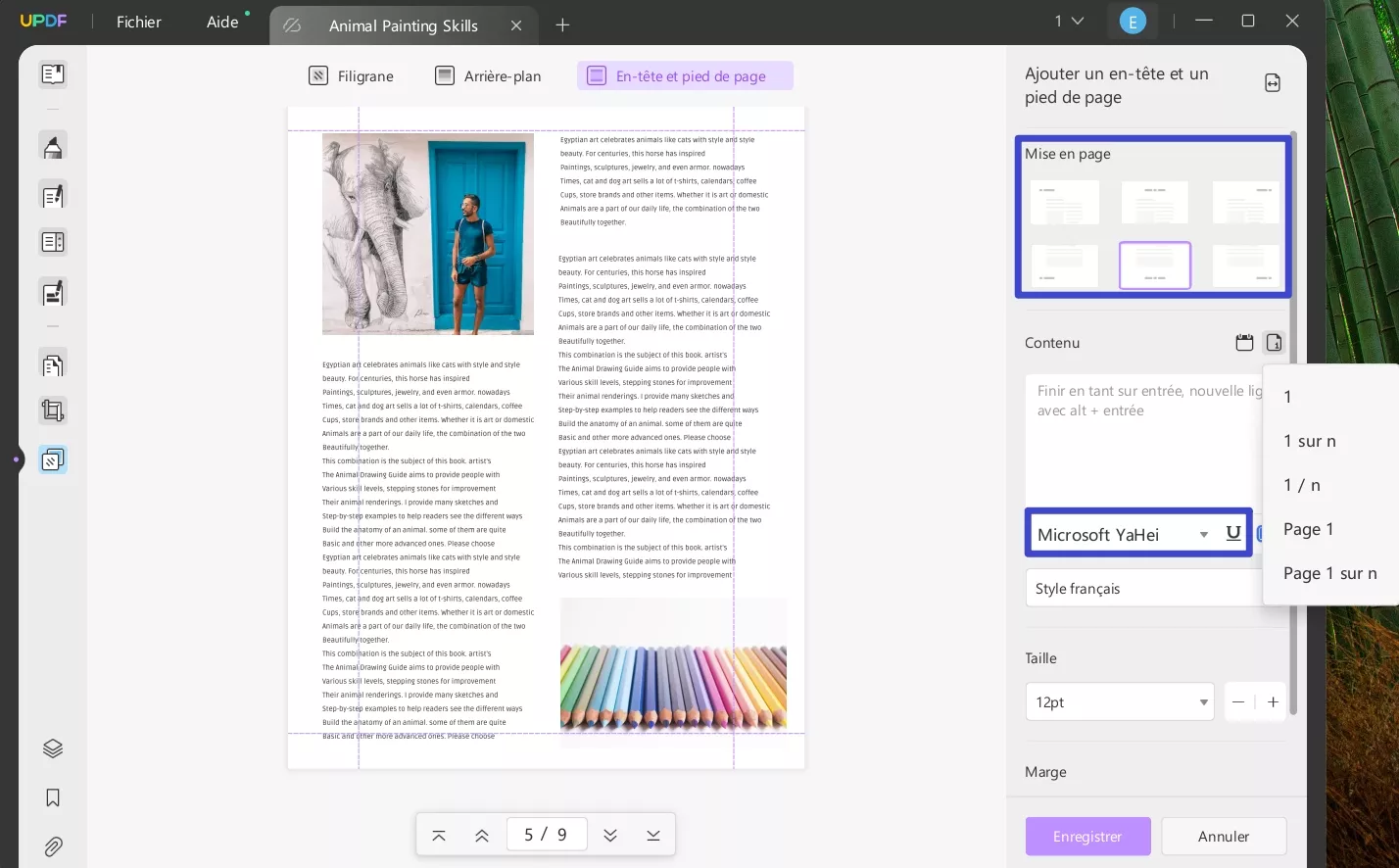This screenshot has width=1399, height=868.
Task: Click the 'Mise en page' heading
Action: tap(1068, 154)
